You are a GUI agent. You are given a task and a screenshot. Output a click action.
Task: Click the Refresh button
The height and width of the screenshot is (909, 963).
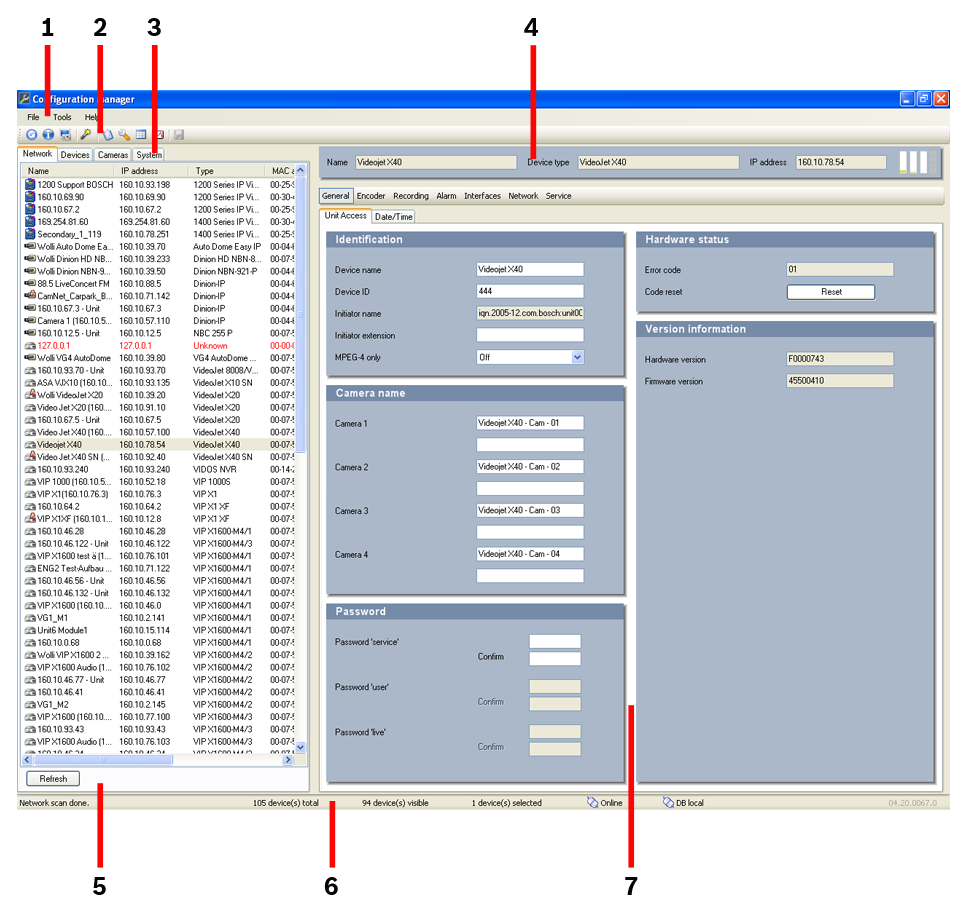pos(53,779)
